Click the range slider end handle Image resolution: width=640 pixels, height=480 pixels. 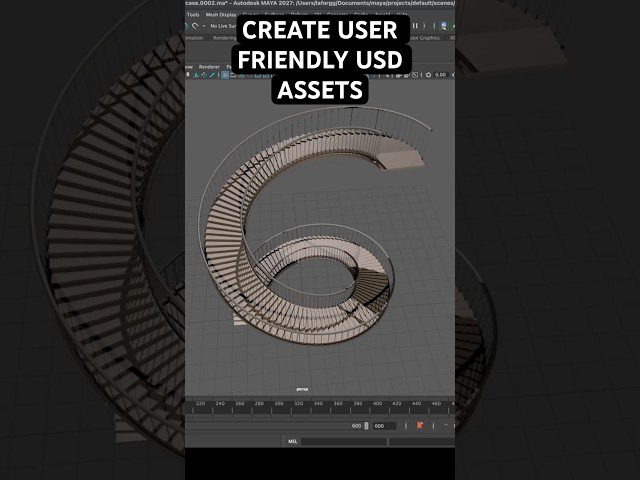click(366, 426)
